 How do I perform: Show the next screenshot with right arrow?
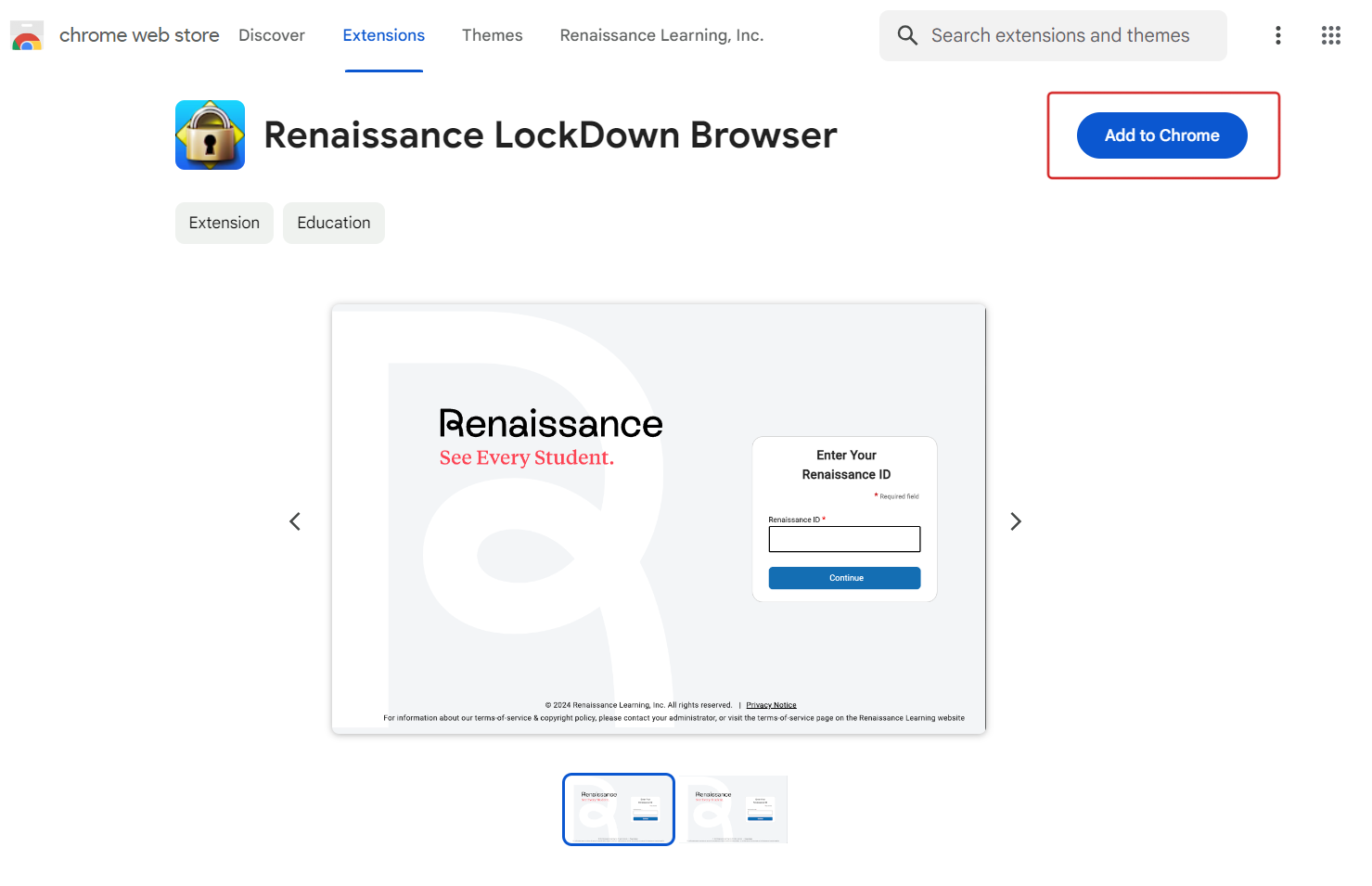click(x=1016, y=521)
